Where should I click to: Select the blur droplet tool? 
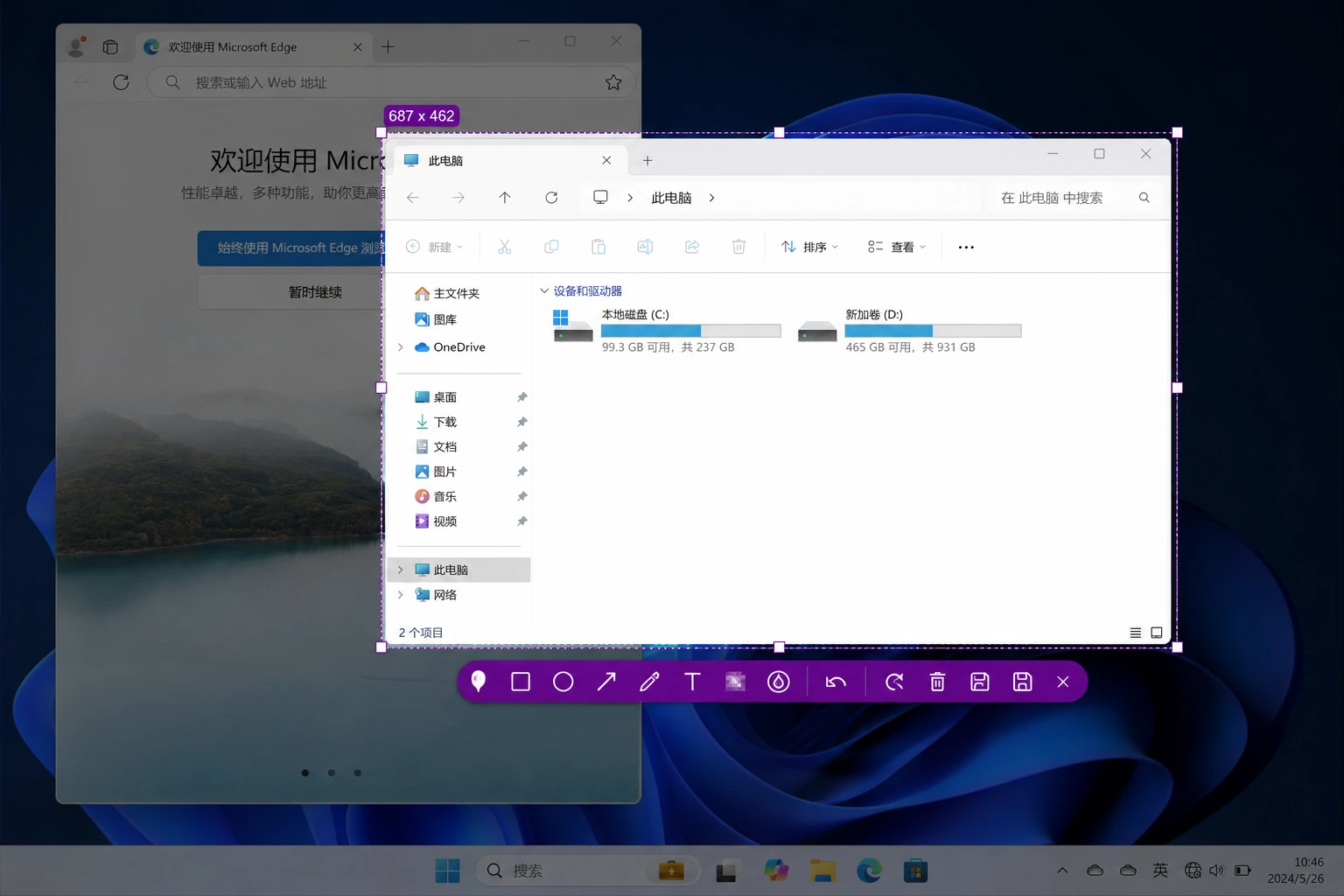coord(778,682)
